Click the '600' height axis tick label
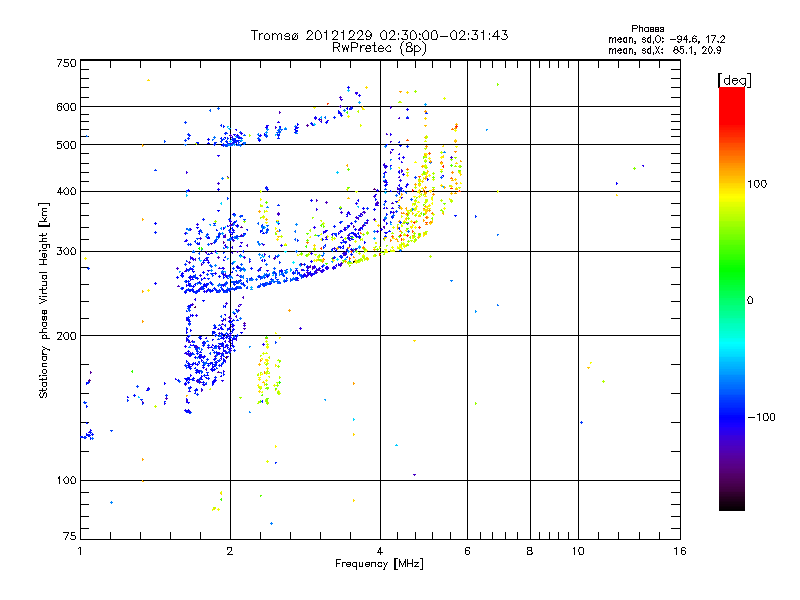The height and width of the screenshot is (600, 800). coord(67,107)
